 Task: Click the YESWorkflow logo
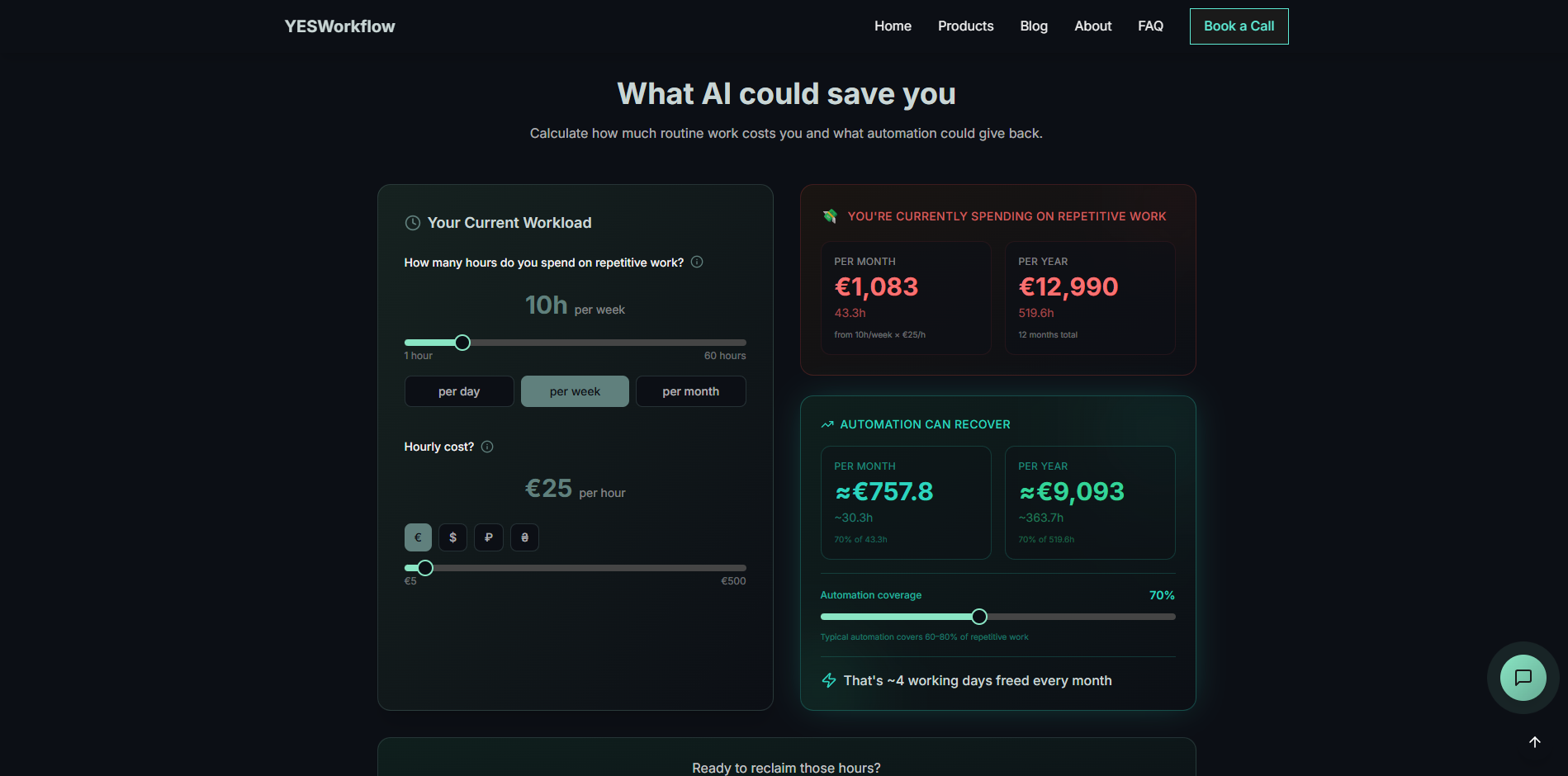[x=339, y=26]
